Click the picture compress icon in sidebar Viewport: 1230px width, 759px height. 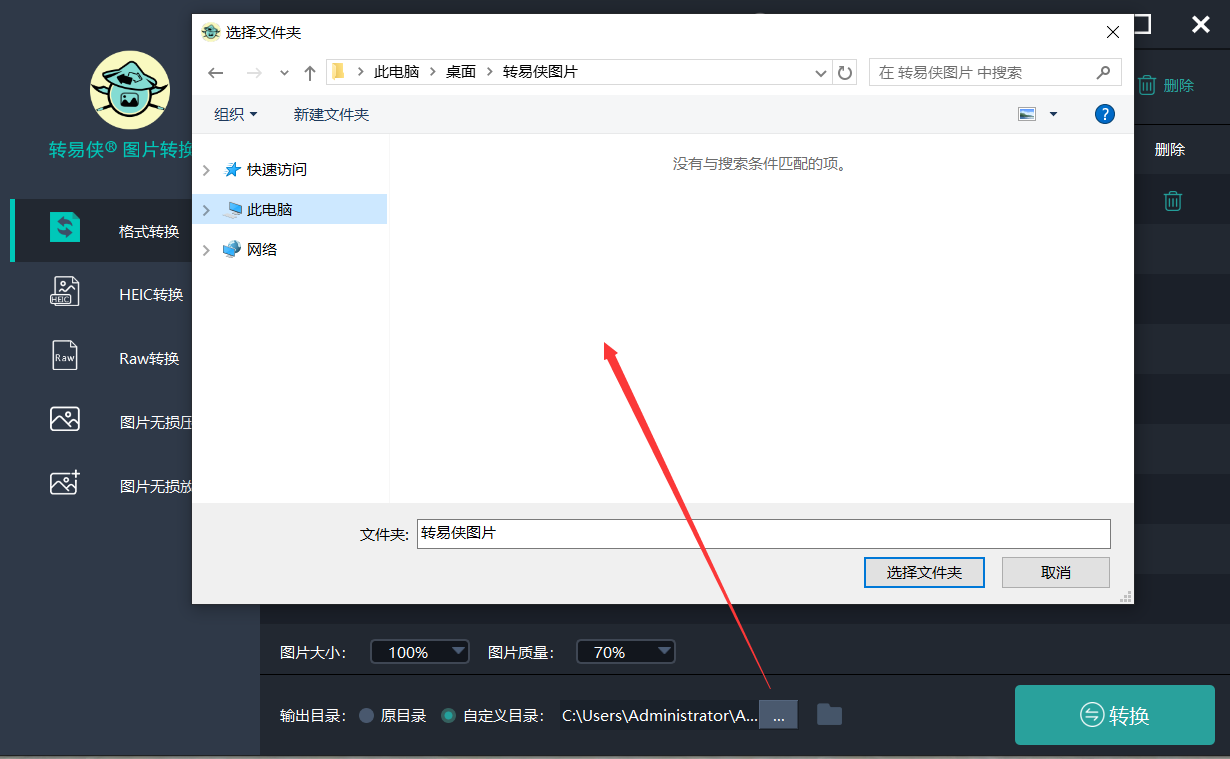click(x=65, y=419)
